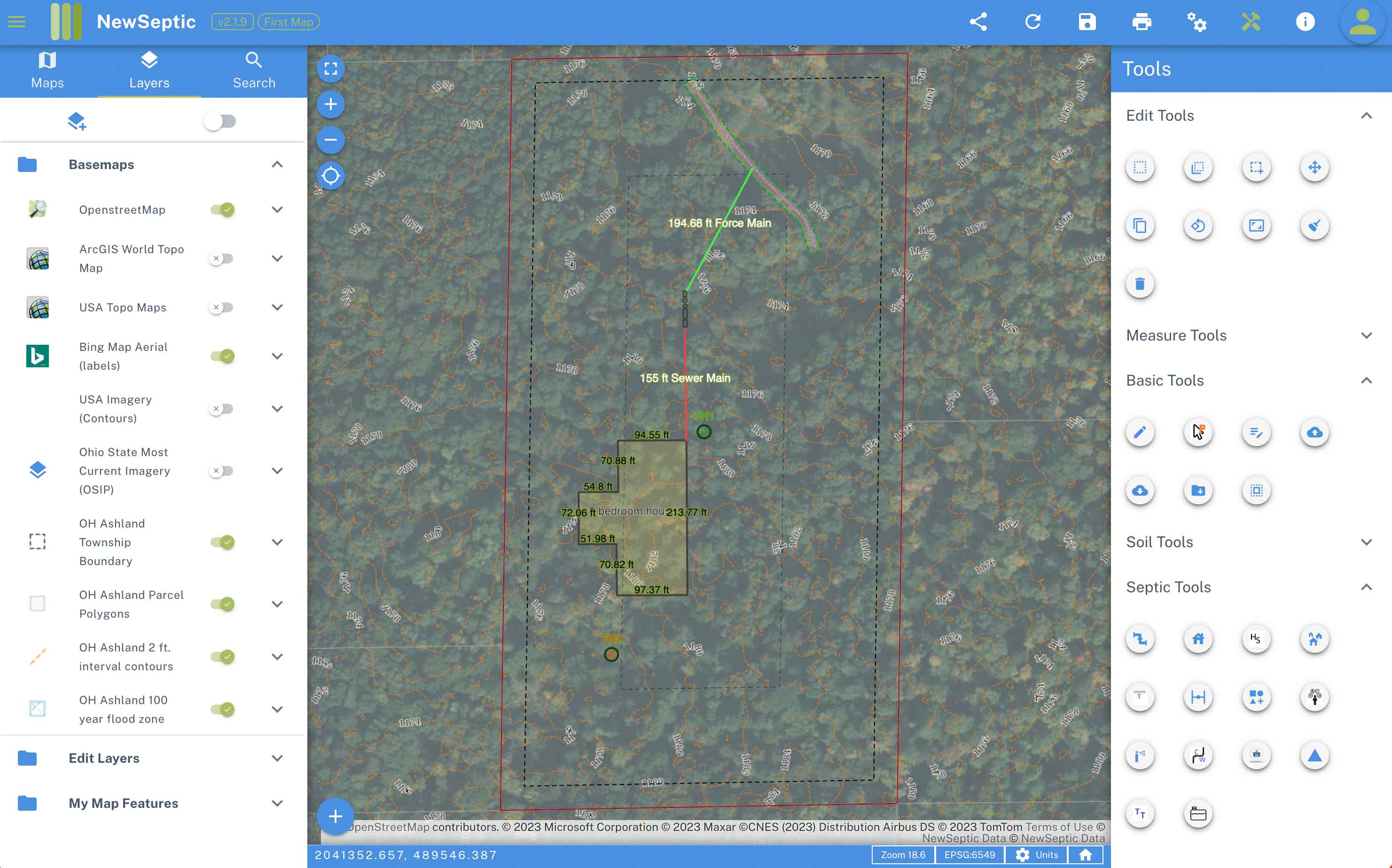
Task: Collapse the Edit Tools section
Action: [1366, 116]
